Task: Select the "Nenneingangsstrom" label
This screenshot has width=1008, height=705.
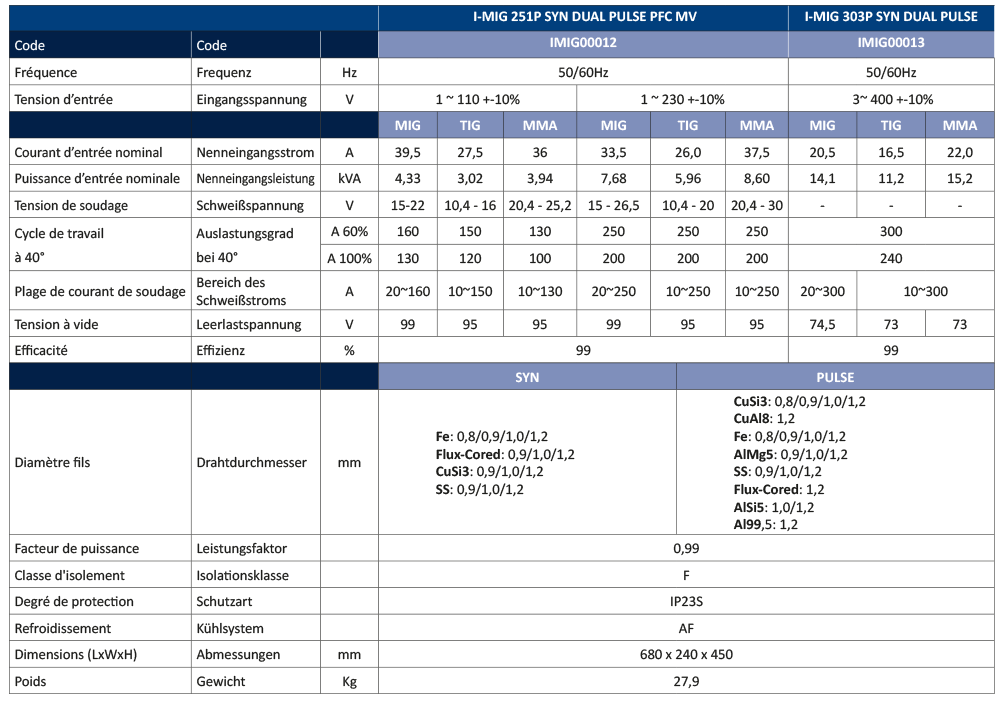Action: 255,153
